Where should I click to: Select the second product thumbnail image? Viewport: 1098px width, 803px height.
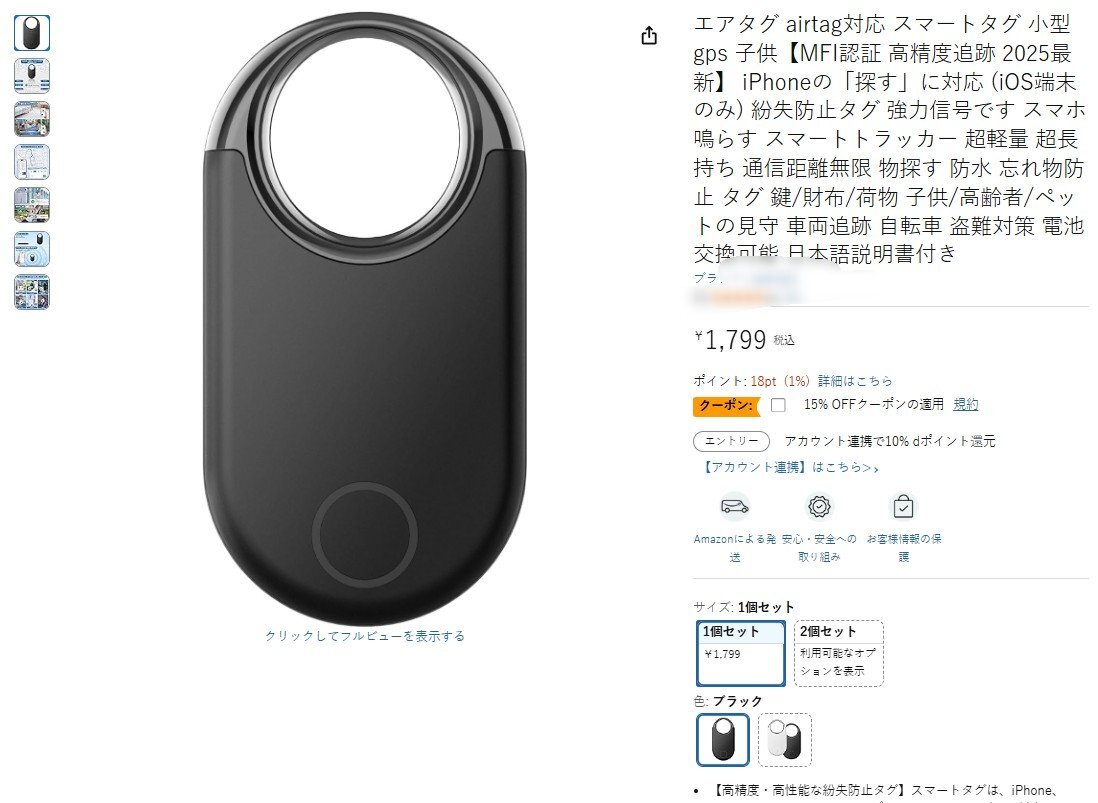coord(32,76)
